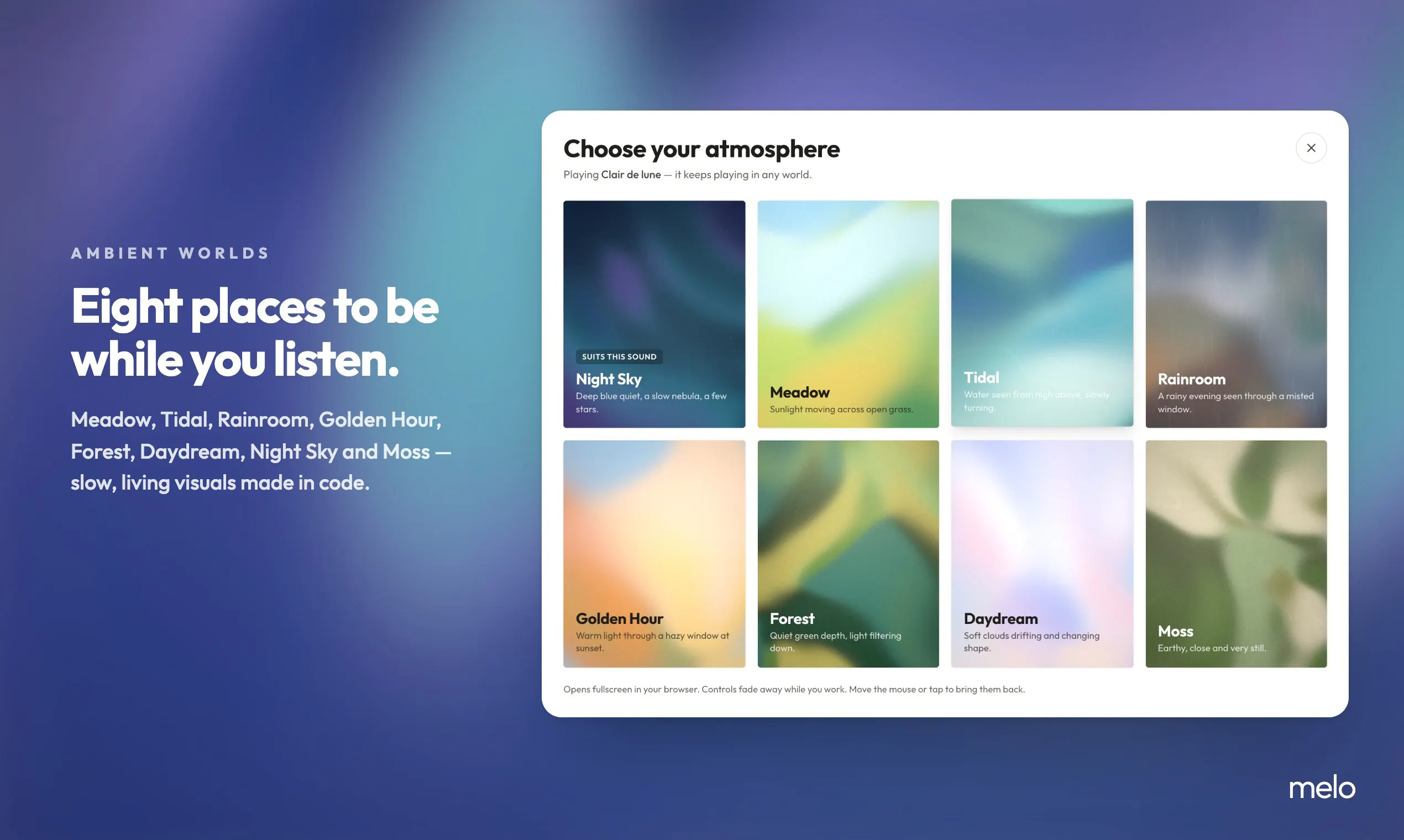Select the Moss atmosphere card
The height and width of the screenshot is (840, 1404).
1236,554
